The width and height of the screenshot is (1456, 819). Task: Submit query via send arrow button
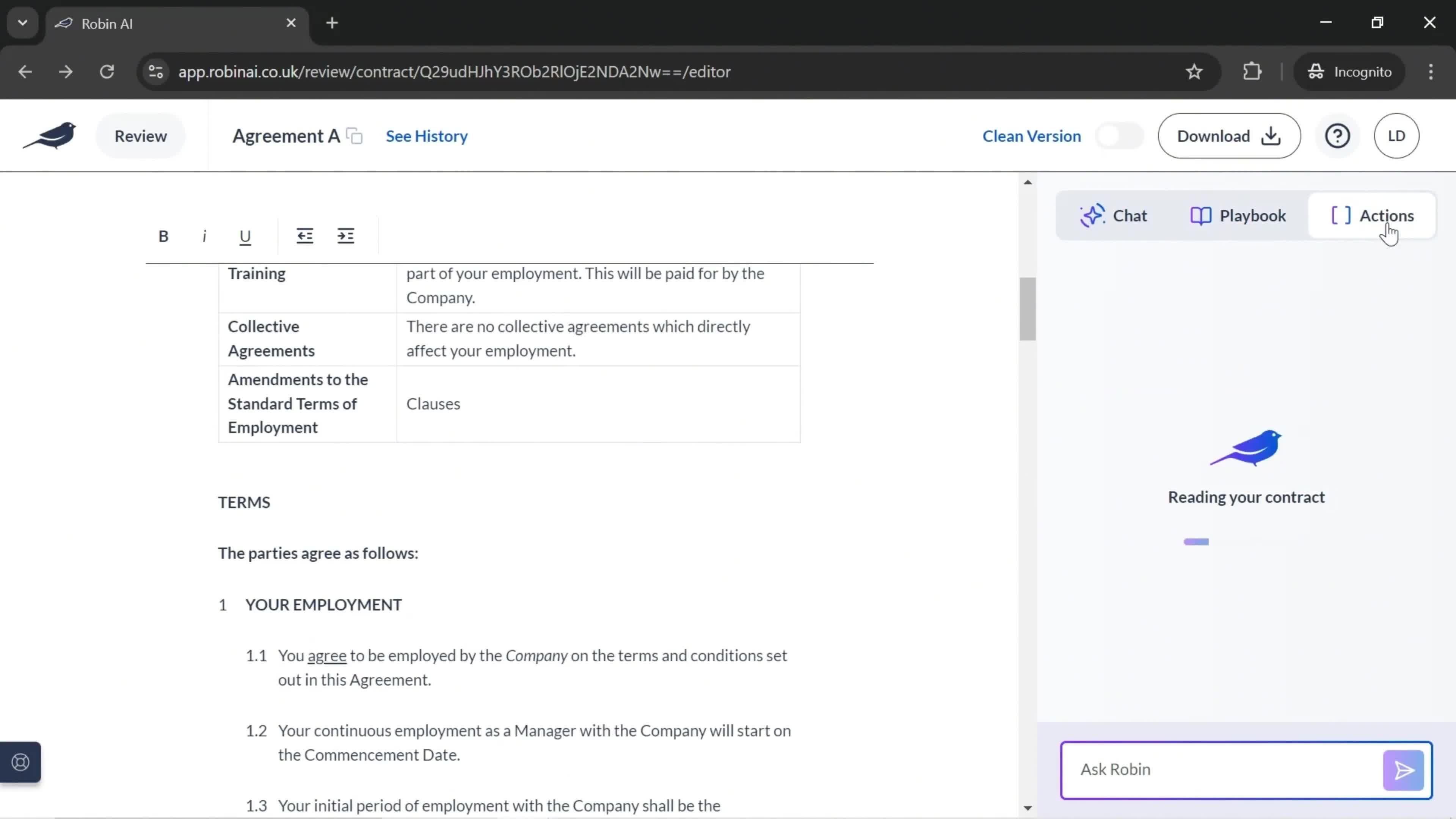[1403, 769]
